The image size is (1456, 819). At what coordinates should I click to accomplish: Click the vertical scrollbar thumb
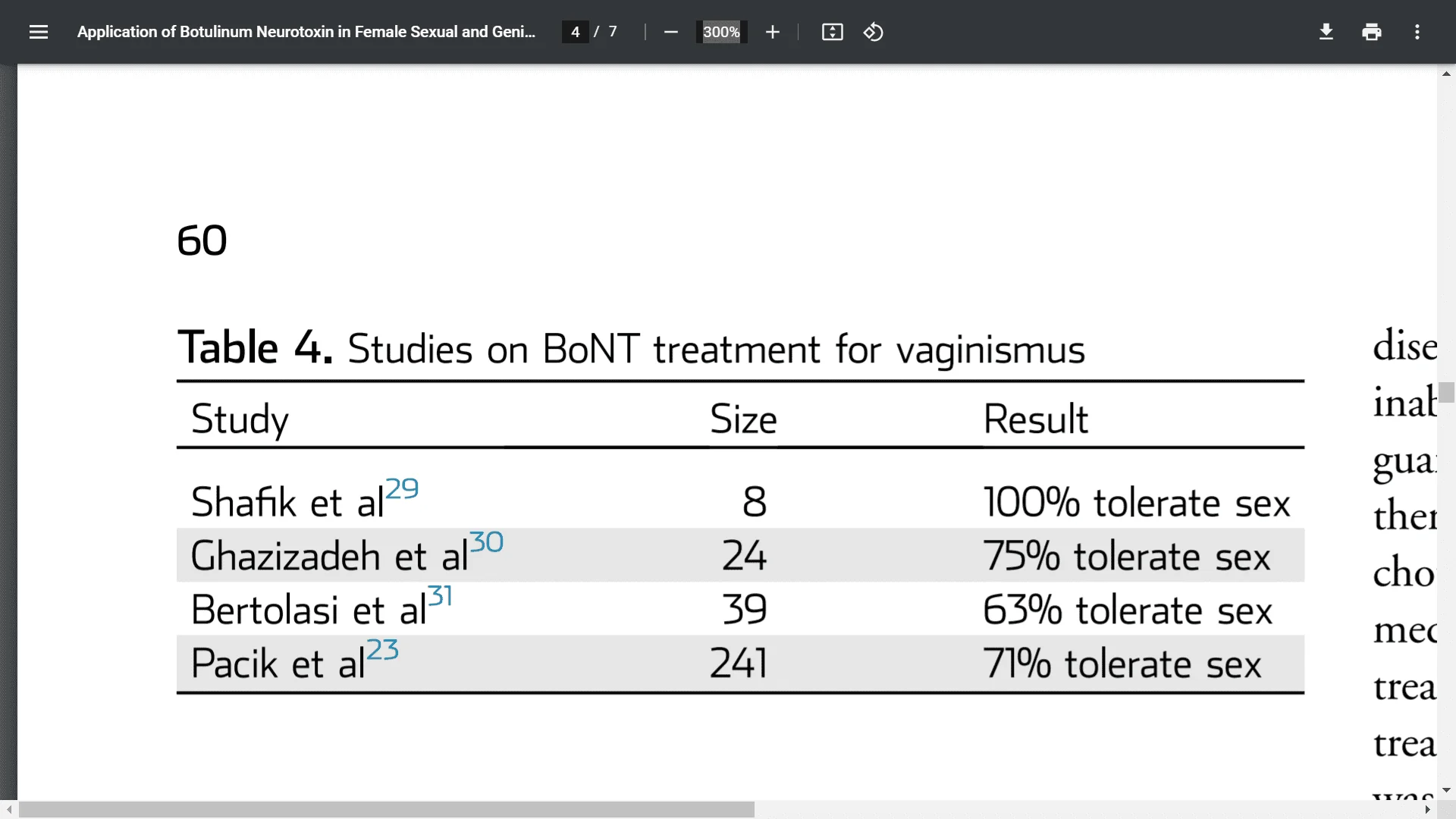coord(1446,392)
